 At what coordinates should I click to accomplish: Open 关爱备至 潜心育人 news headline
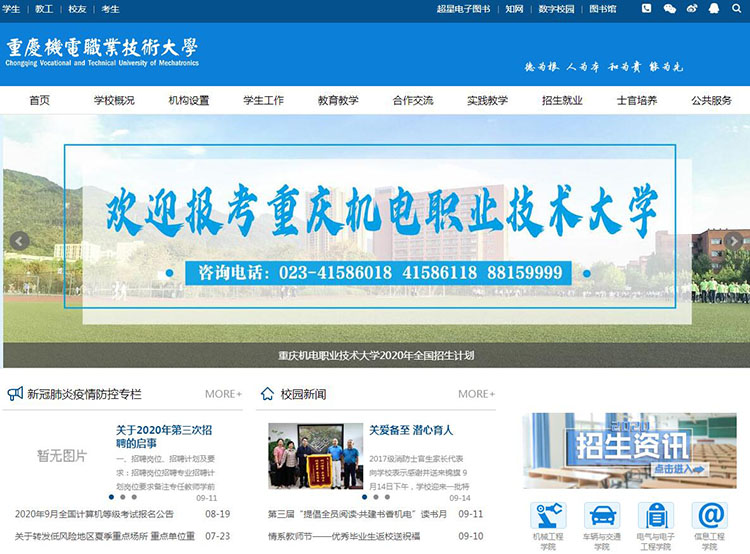(x=411, y=430)
